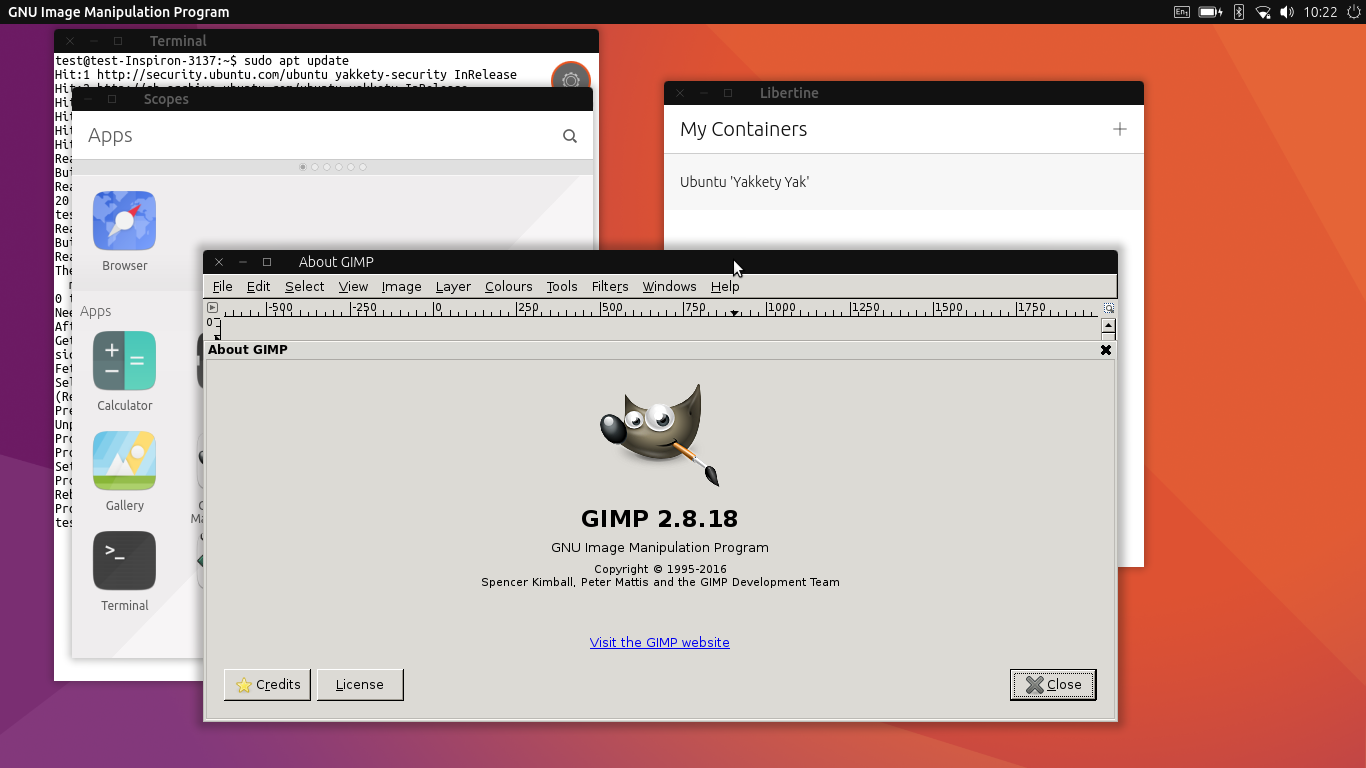Click the GIMP 2.8.18 version text
This screenshot has height=768, width=1366.
pos(660,519)
